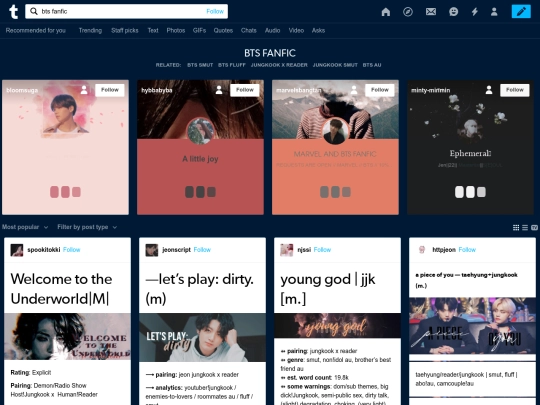540x405 pixels.
Task: Follow the marvelsbangtan blog
Action: pos(380,90)
